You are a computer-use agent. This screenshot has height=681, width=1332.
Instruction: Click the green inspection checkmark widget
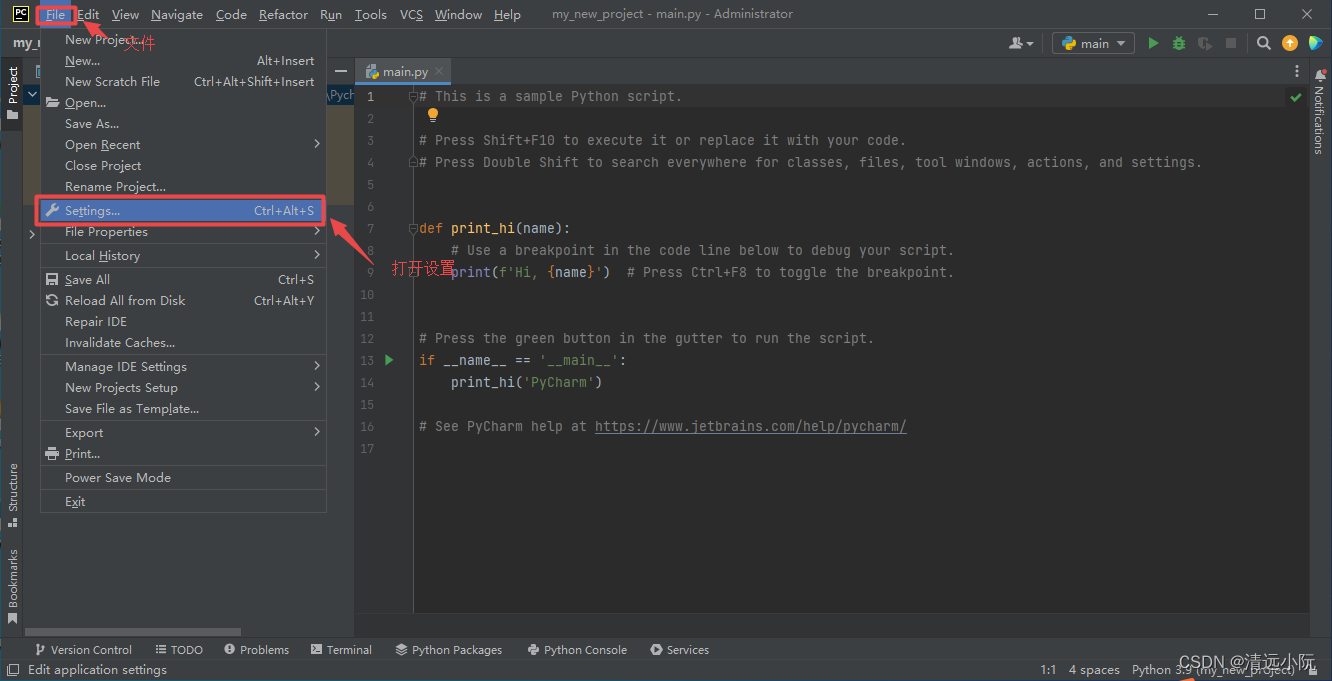pyautogui.click(x=1296, y=97)
